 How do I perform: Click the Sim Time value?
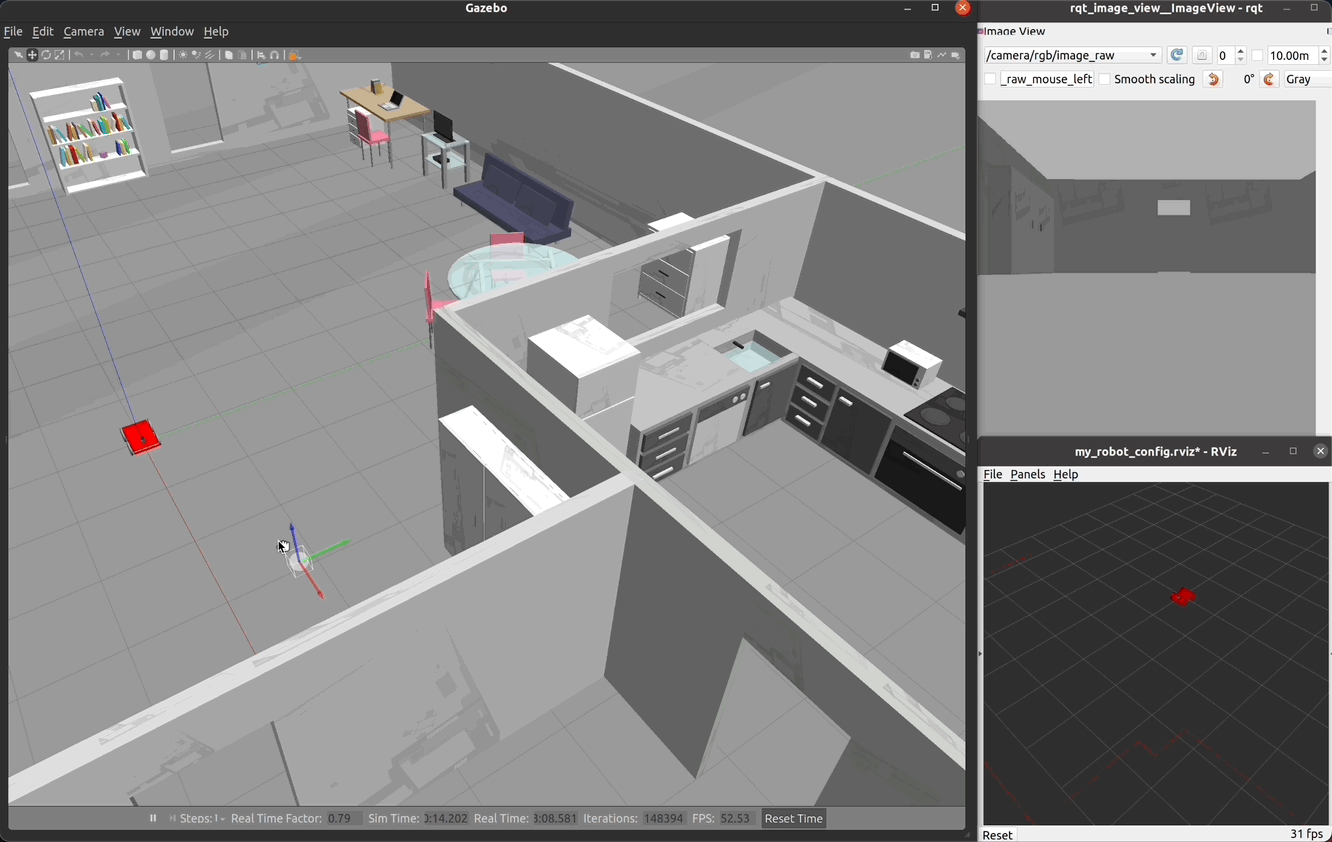coord(445,818)
